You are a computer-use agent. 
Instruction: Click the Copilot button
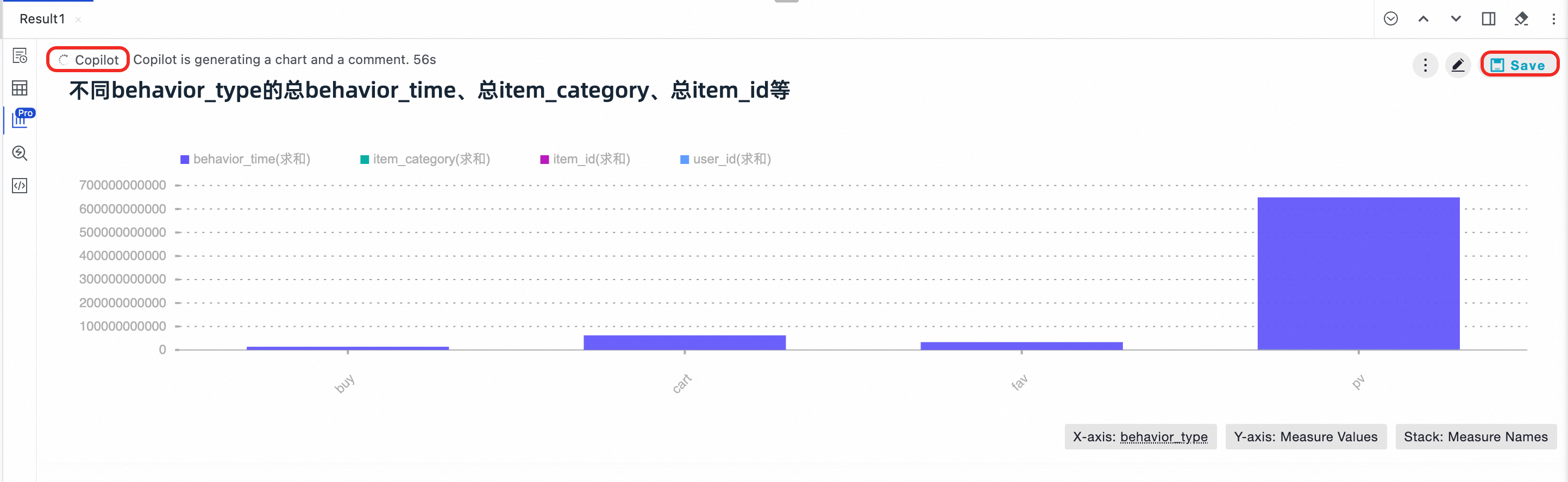click(x=88, y=60)
